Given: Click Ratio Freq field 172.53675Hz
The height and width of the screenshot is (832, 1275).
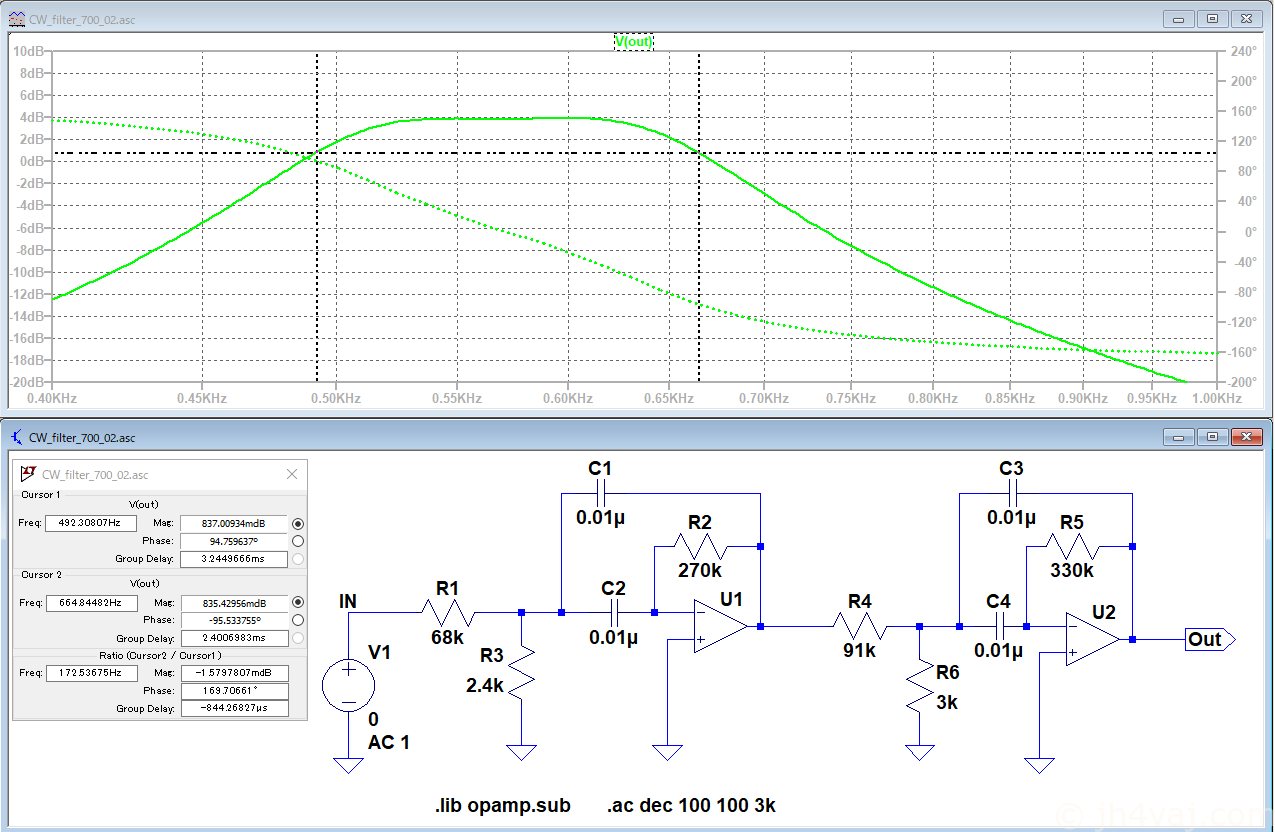Looking at the screenshot, I should pos(91,673).
